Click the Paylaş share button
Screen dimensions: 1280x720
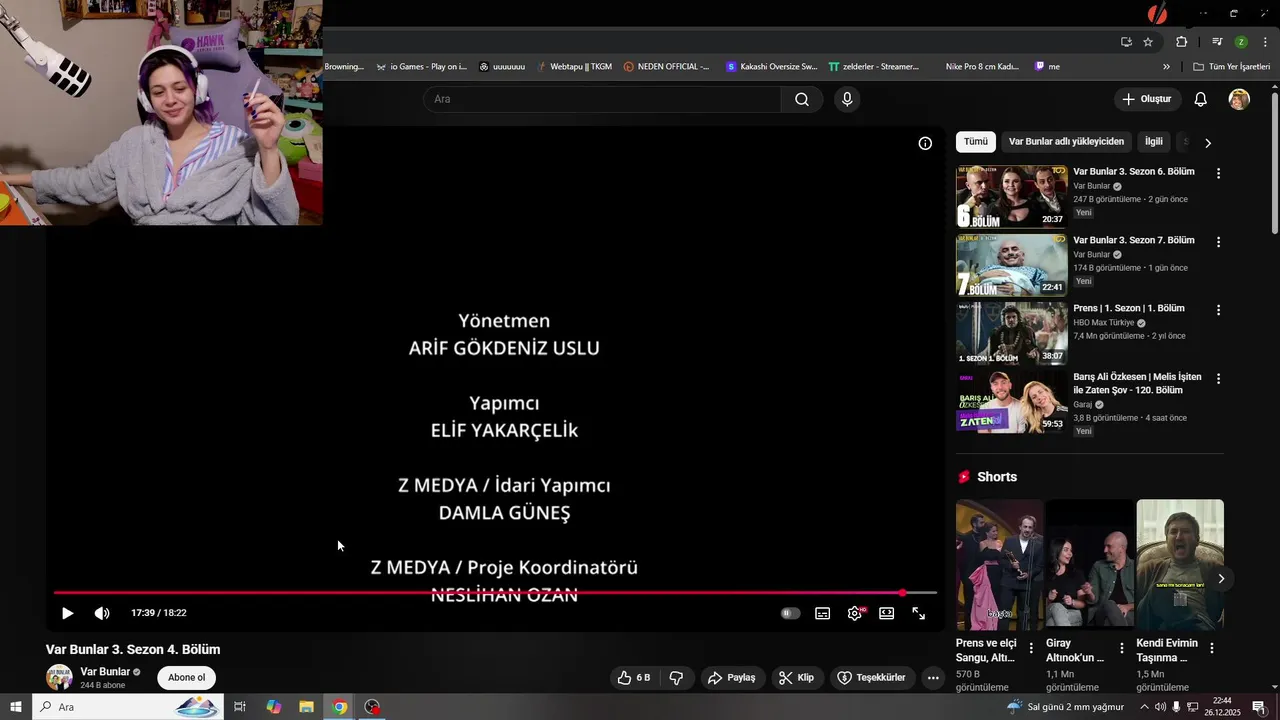731,678
